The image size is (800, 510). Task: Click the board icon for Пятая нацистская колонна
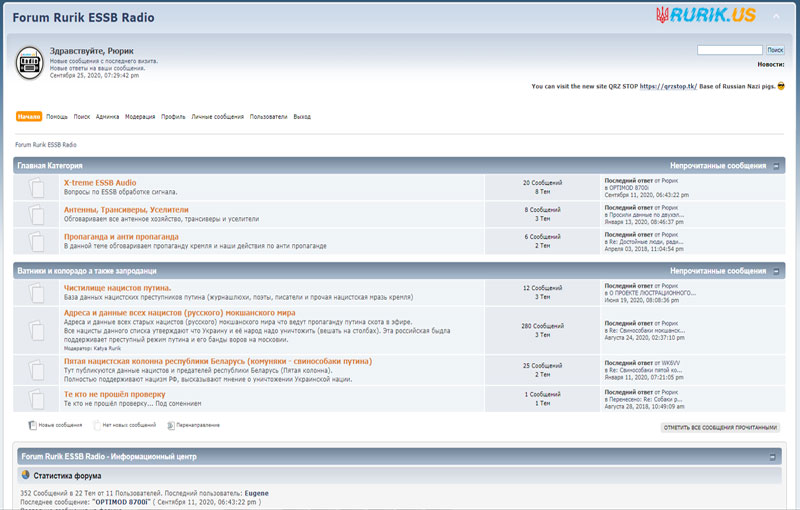[36, 370]
